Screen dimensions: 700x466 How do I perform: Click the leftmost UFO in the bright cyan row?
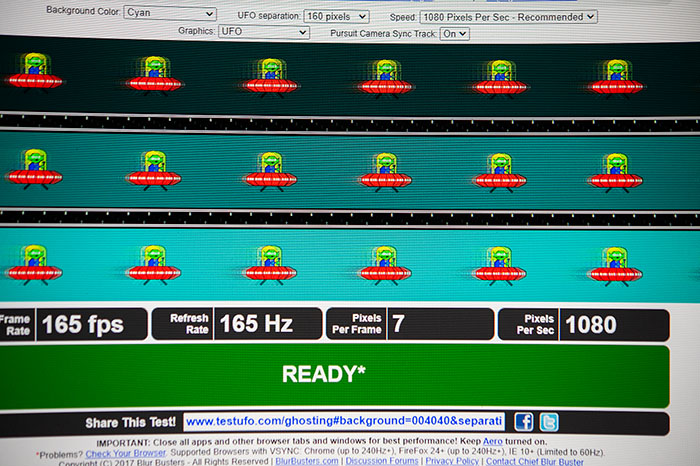pos(34,263)
